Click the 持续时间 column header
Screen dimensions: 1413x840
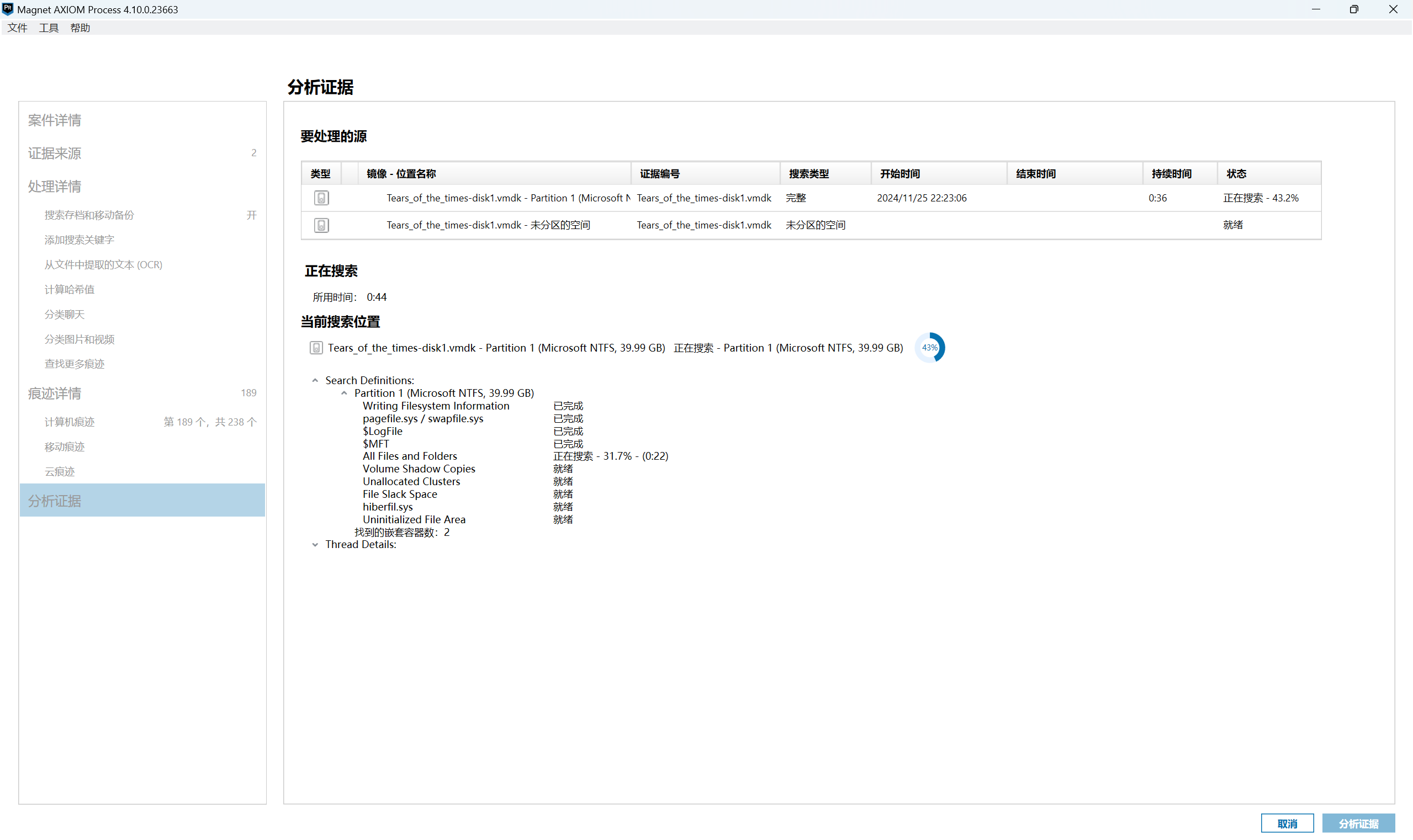[x=1180, y=174]
